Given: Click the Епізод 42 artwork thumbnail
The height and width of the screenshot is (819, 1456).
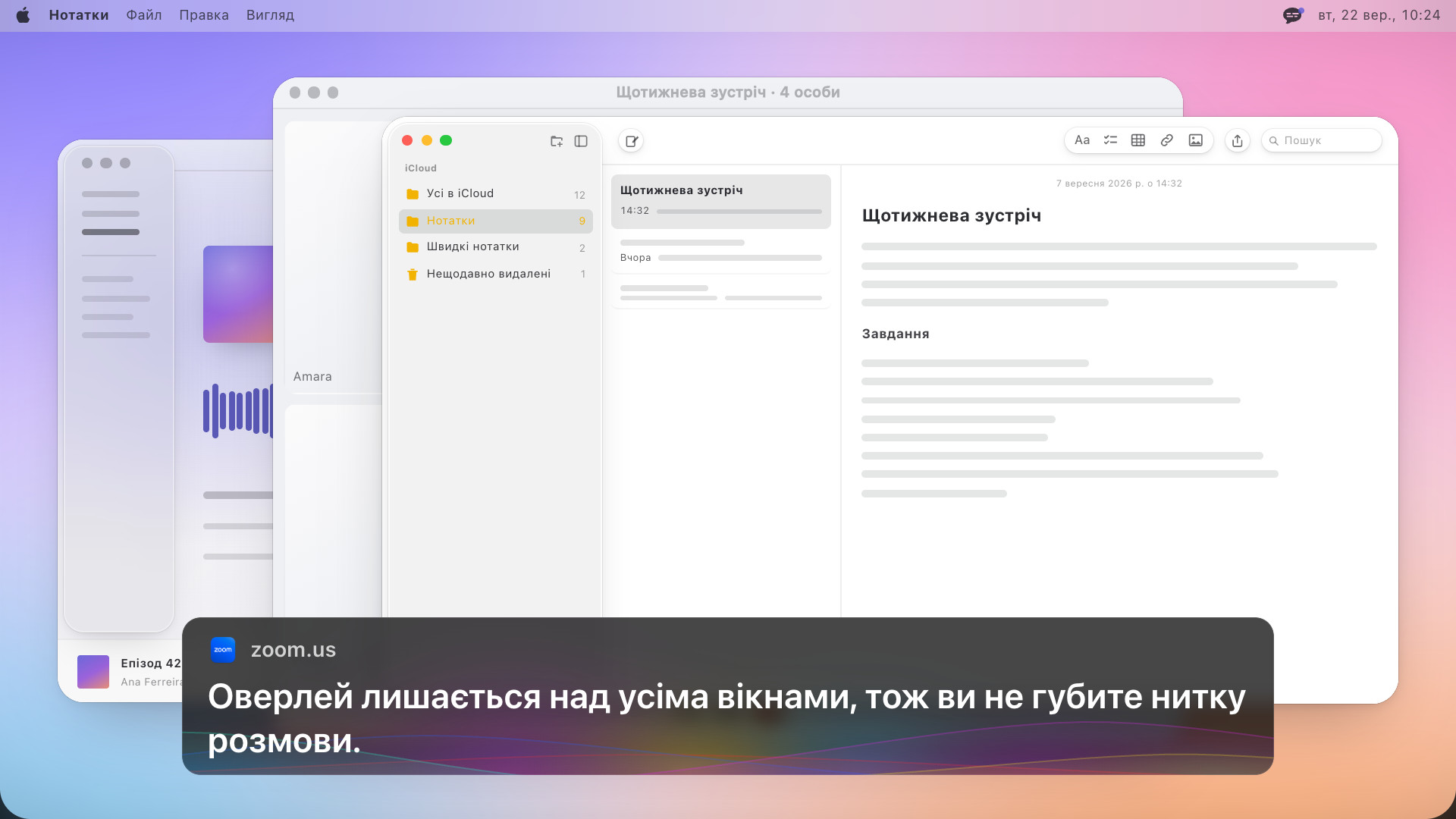Looking at the screenshot, I should pos(93,672).
